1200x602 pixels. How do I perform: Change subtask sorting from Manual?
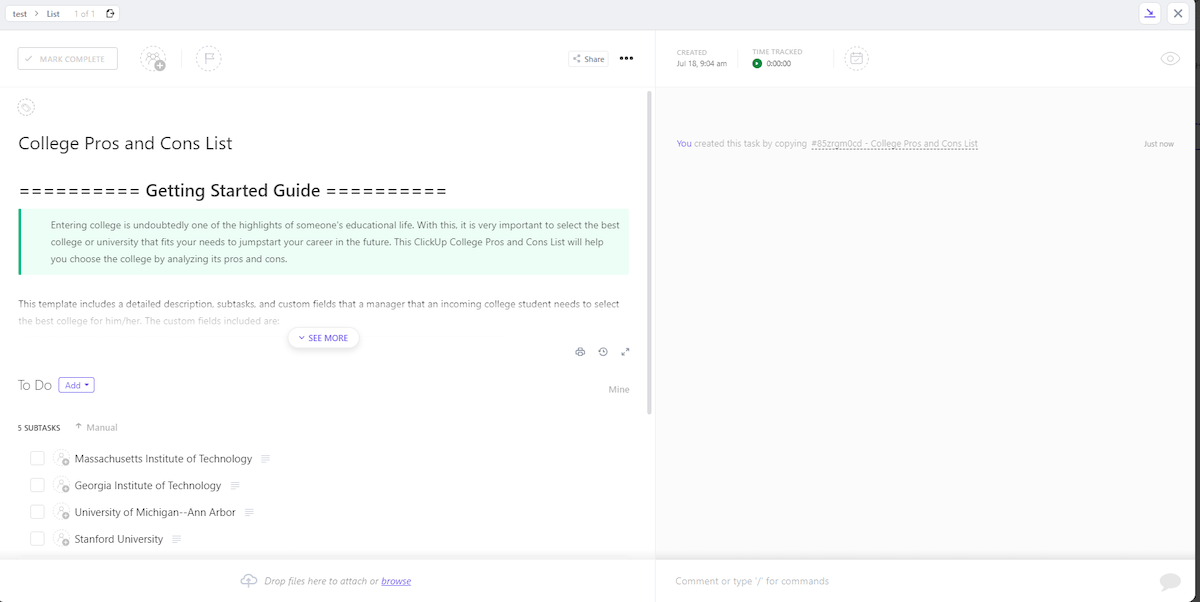coord(96,428)
